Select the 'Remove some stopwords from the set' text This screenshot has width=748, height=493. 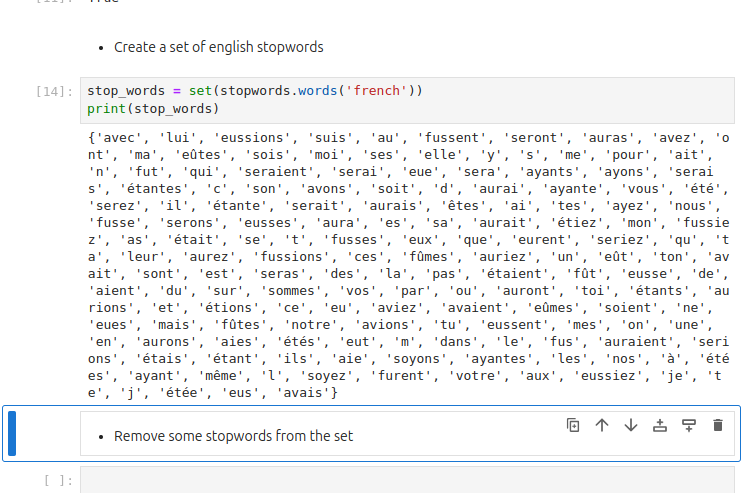pyautogui.click(x=233, y=436)
